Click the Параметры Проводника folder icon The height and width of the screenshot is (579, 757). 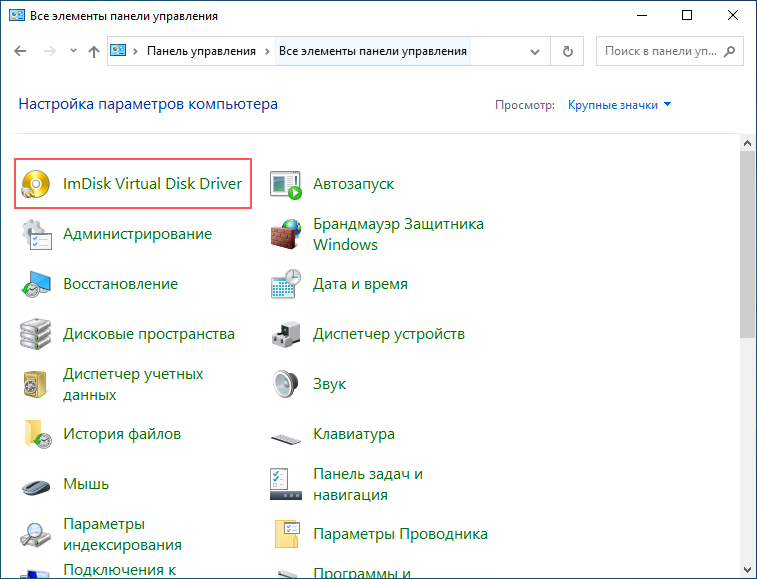pos(287,534)
